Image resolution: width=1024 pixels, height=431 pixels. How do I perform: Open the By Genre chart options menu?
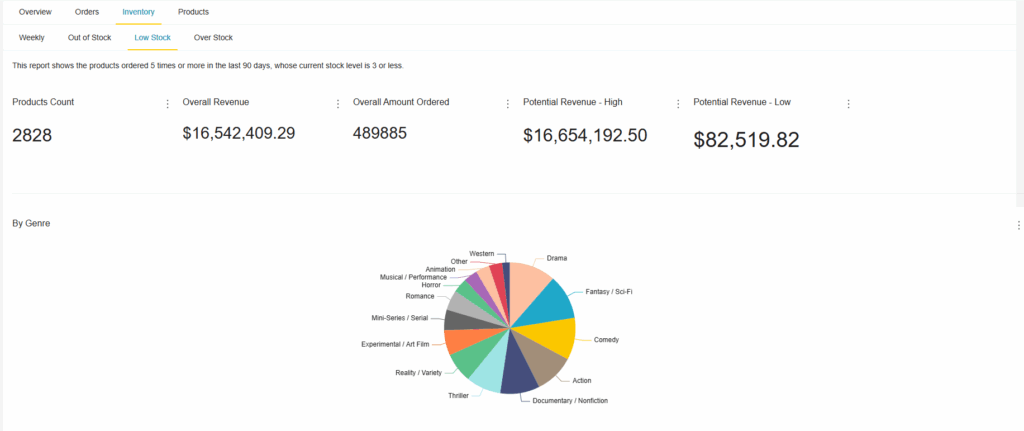point(1018,225)
